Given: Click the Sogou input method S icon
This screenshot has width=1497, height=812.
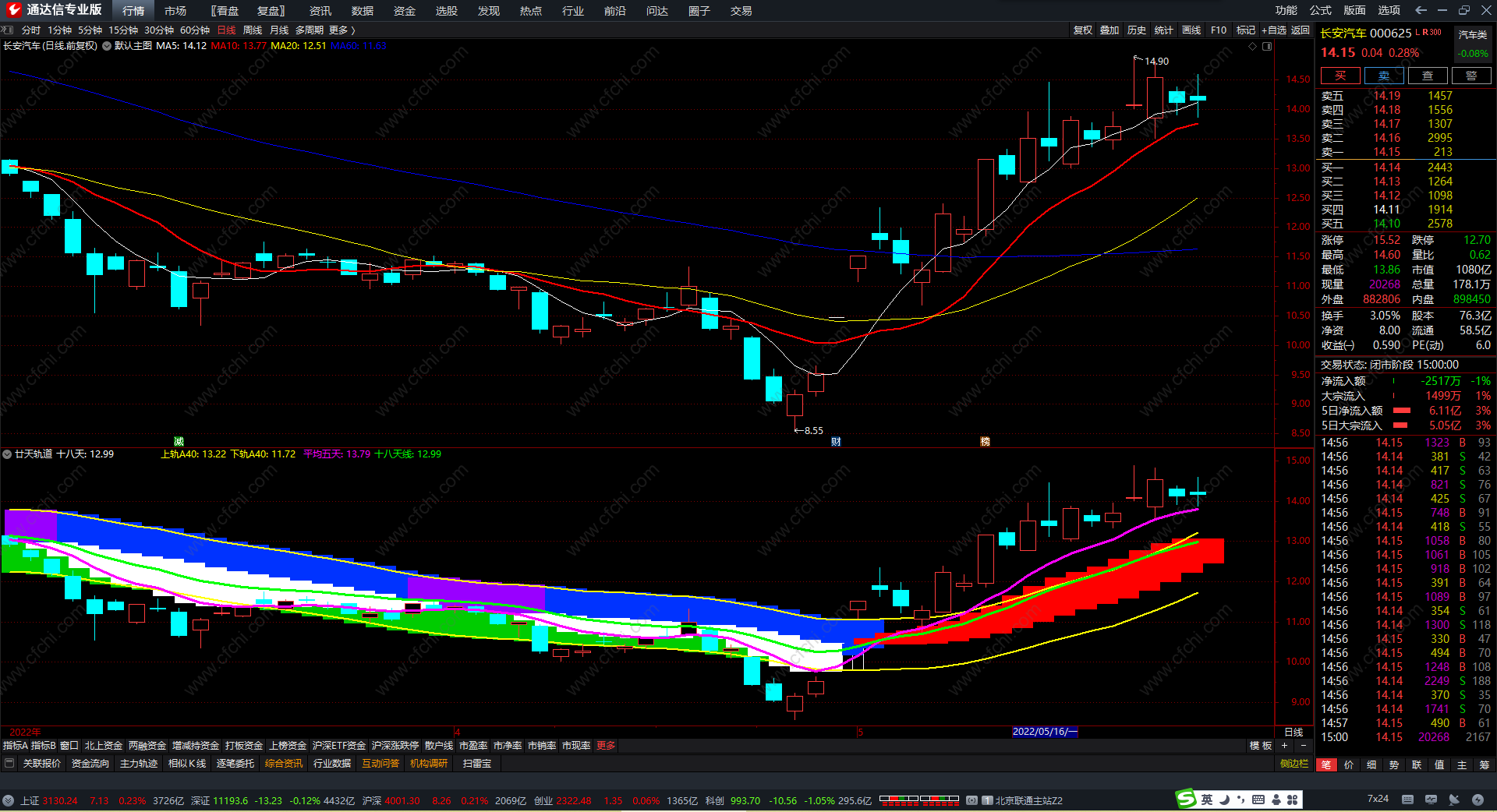Looking at the screenshot, I should [1186, 799].
